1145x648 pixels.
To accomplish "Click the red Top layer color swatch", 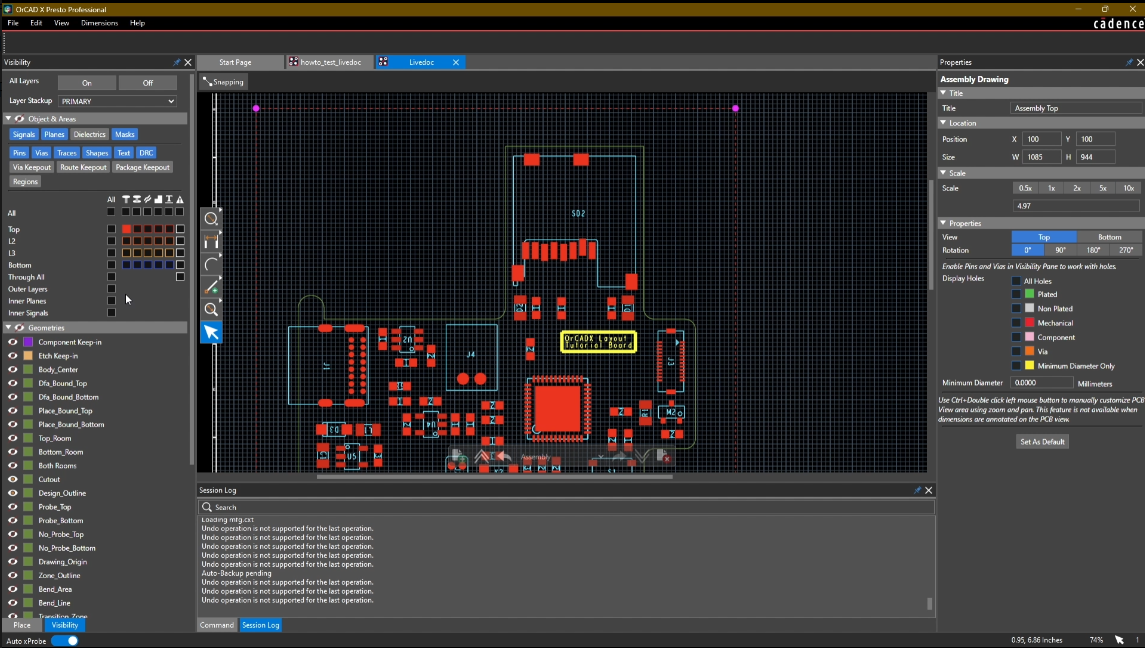I will coord(127,229).
